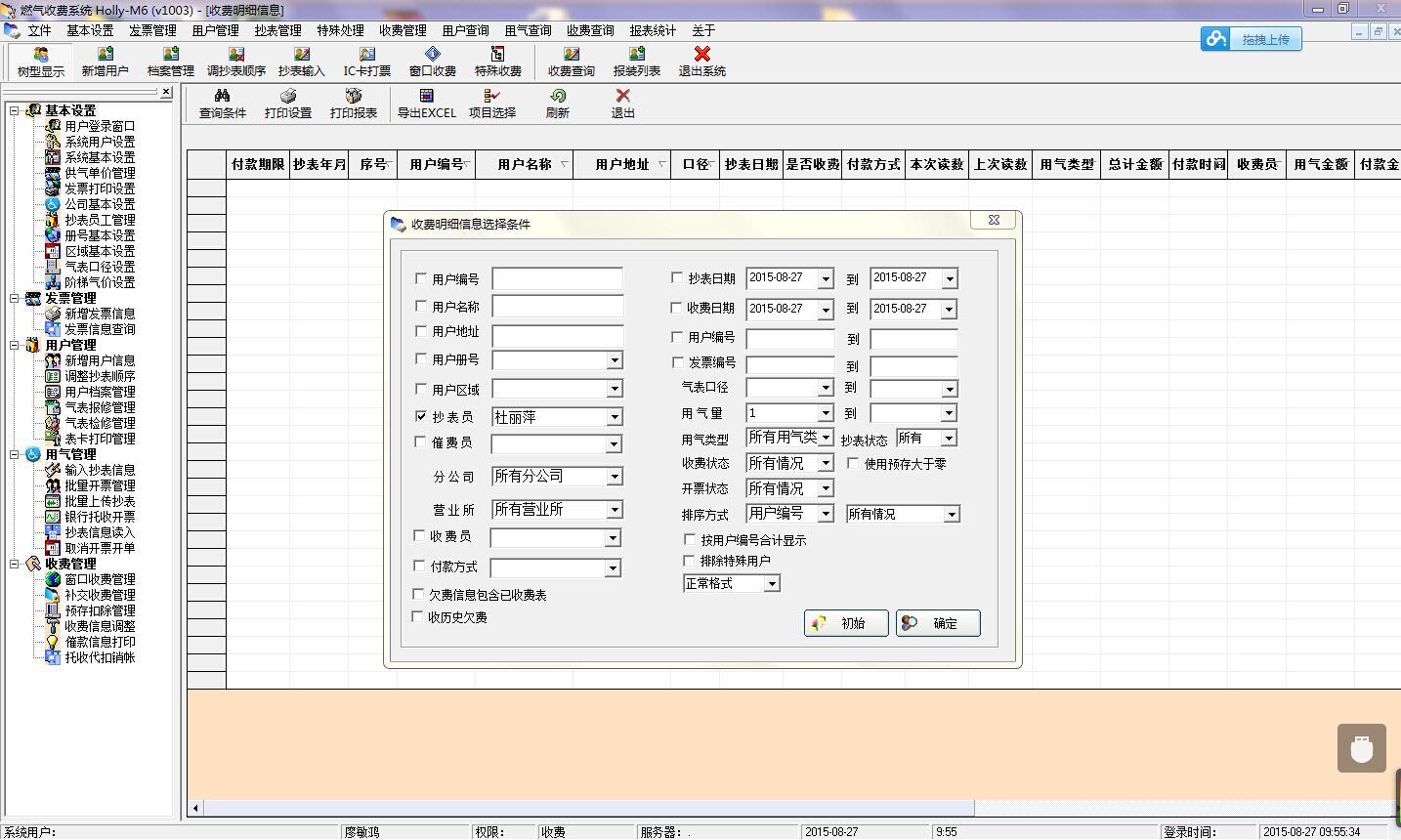Screen dimensions: 1401x840
Task: Open the 收费管理 menu
Action: (403, 30)
